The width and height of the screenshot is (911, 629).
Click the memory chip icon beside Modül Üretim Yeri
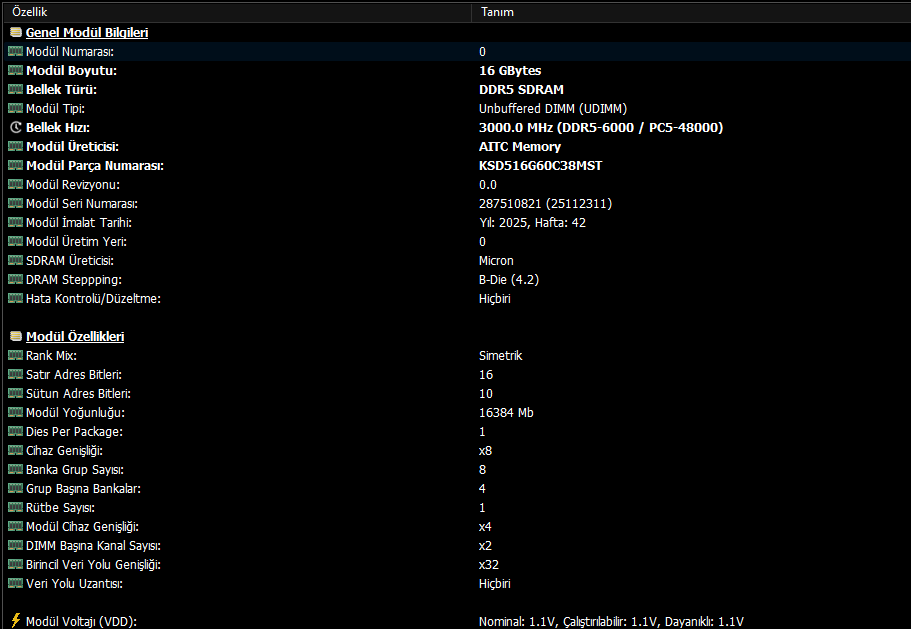click(x=16, y=242)
